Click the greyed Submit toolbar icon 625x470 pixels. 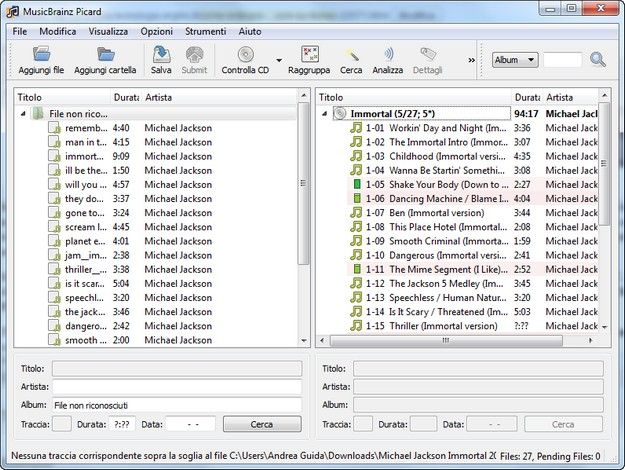pyautogui.click(x=195, y=54)
